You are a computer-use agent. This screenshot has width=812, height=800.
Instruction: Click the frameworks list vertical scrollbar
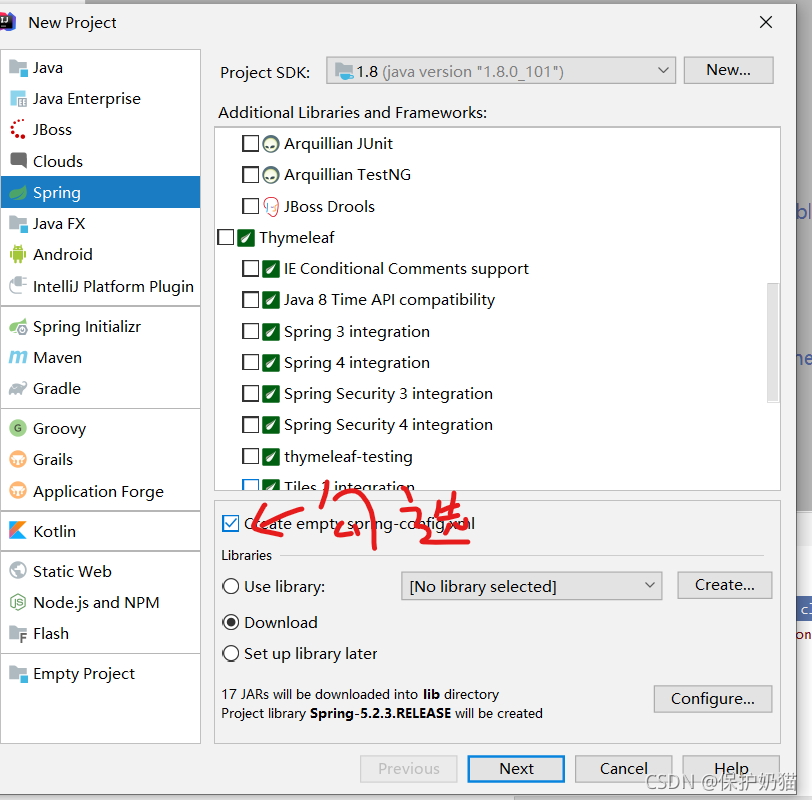772,342
